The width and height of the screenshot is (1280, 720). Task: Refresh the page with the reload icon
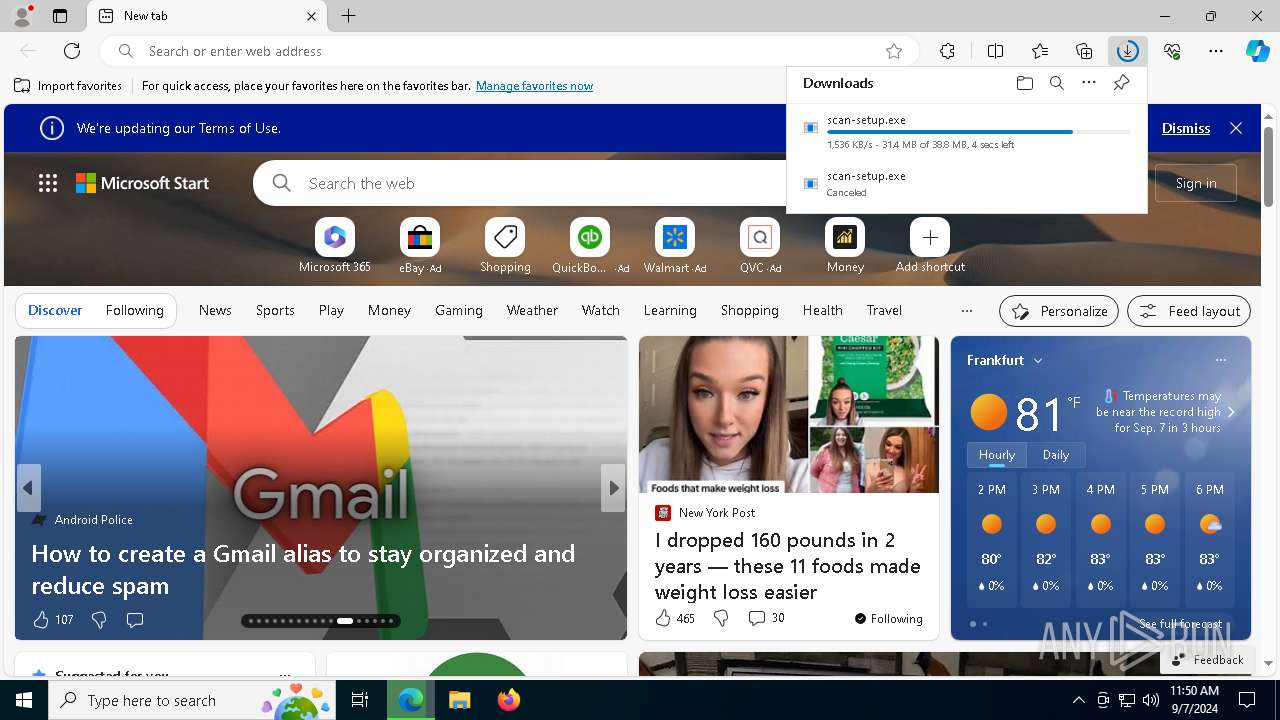[72, 51]
